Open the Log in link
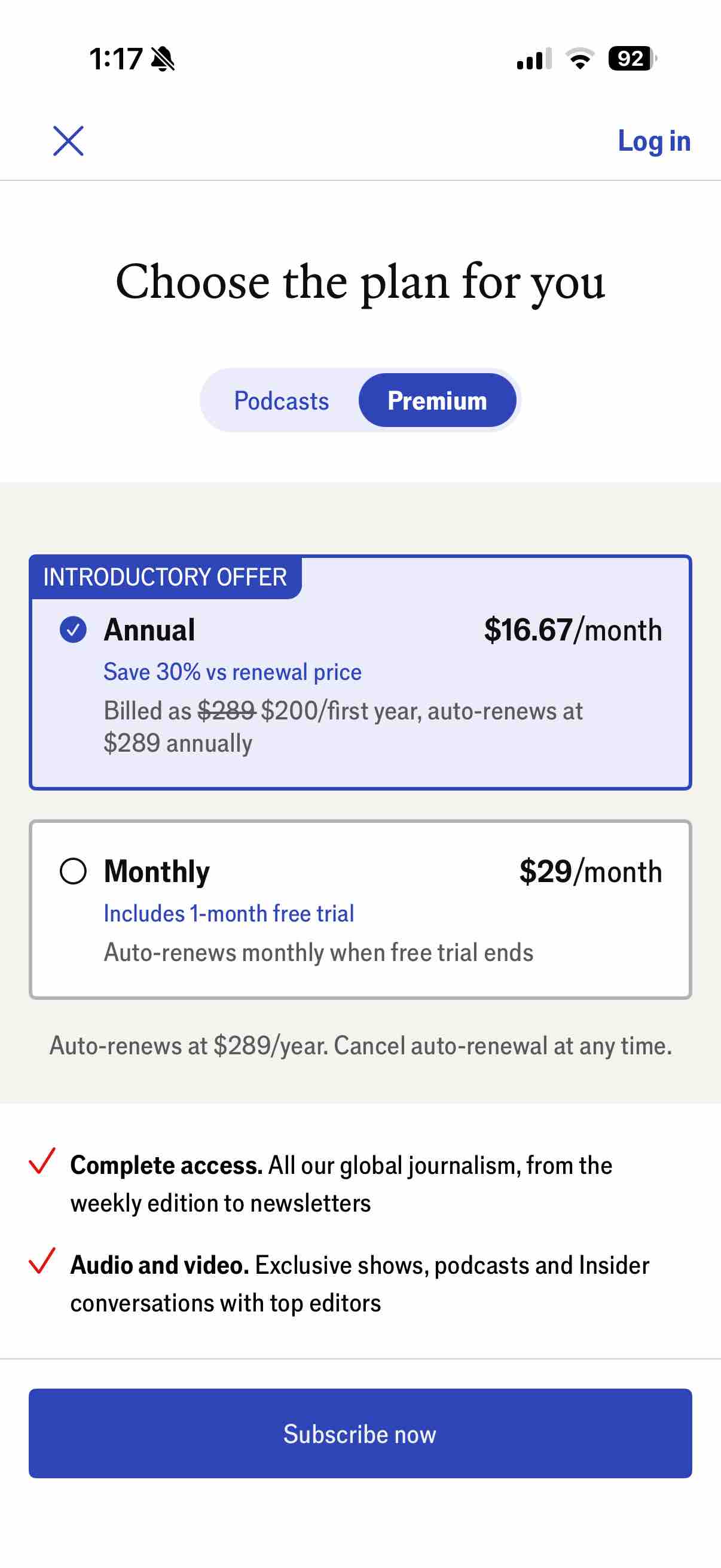The width and height of the screenshot is (721, 1568). tap(654, 141)
